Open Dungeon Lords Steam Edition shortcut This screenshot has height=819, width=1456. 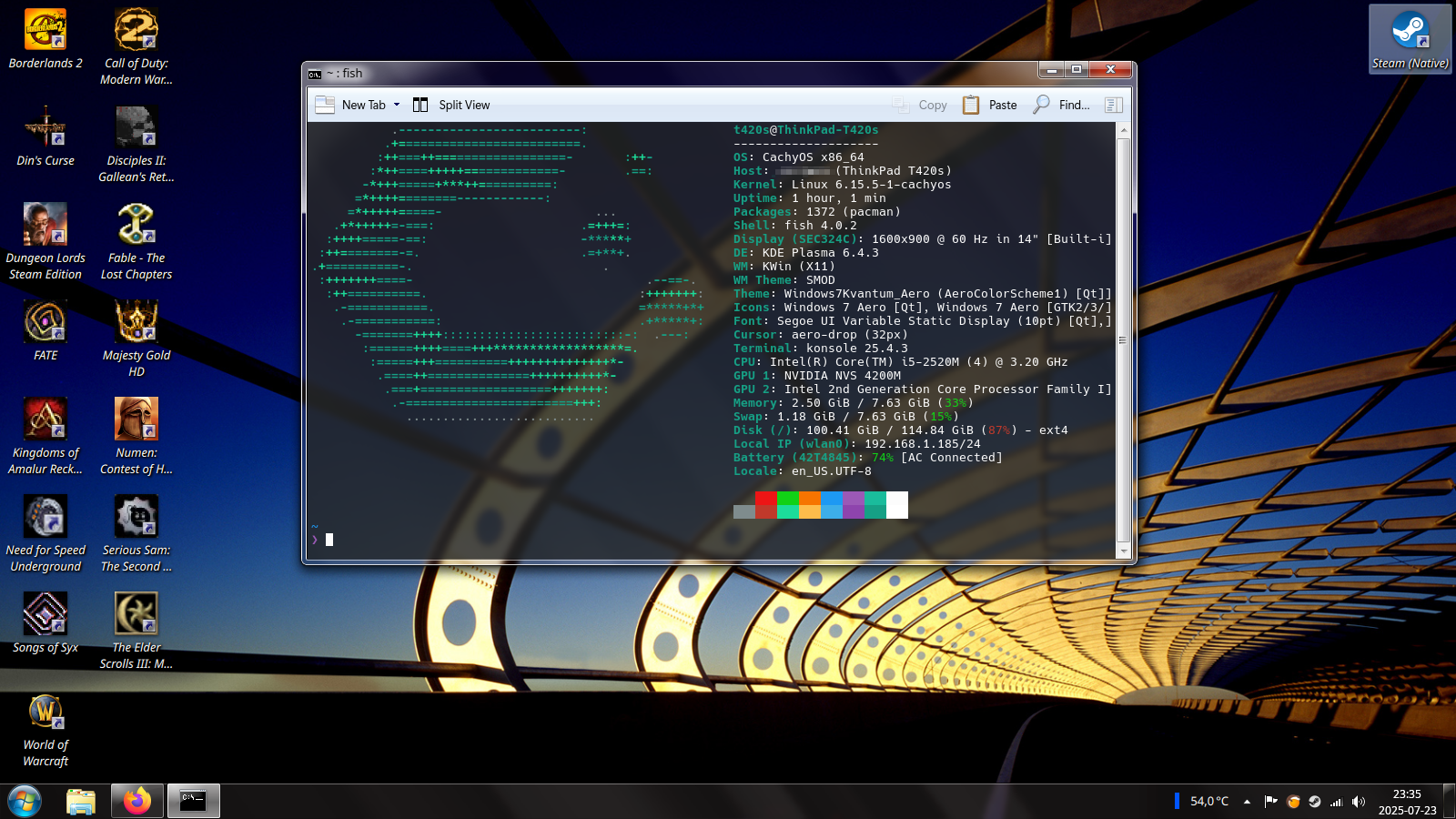[45, 242]
